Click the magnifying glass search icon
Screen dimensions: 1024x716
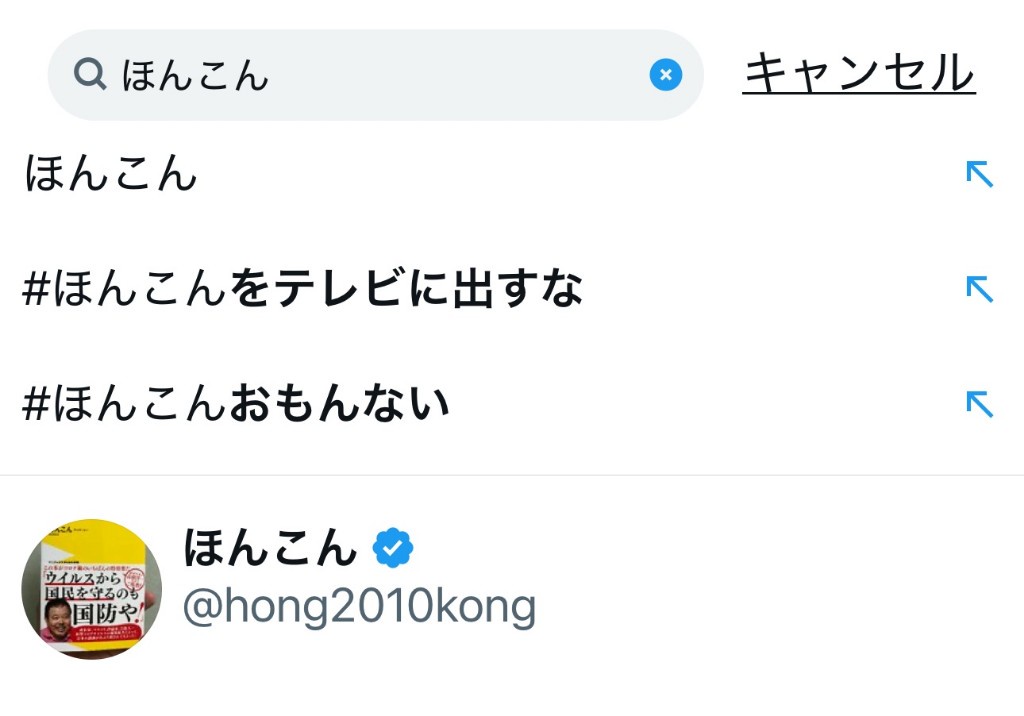(90, 75)
